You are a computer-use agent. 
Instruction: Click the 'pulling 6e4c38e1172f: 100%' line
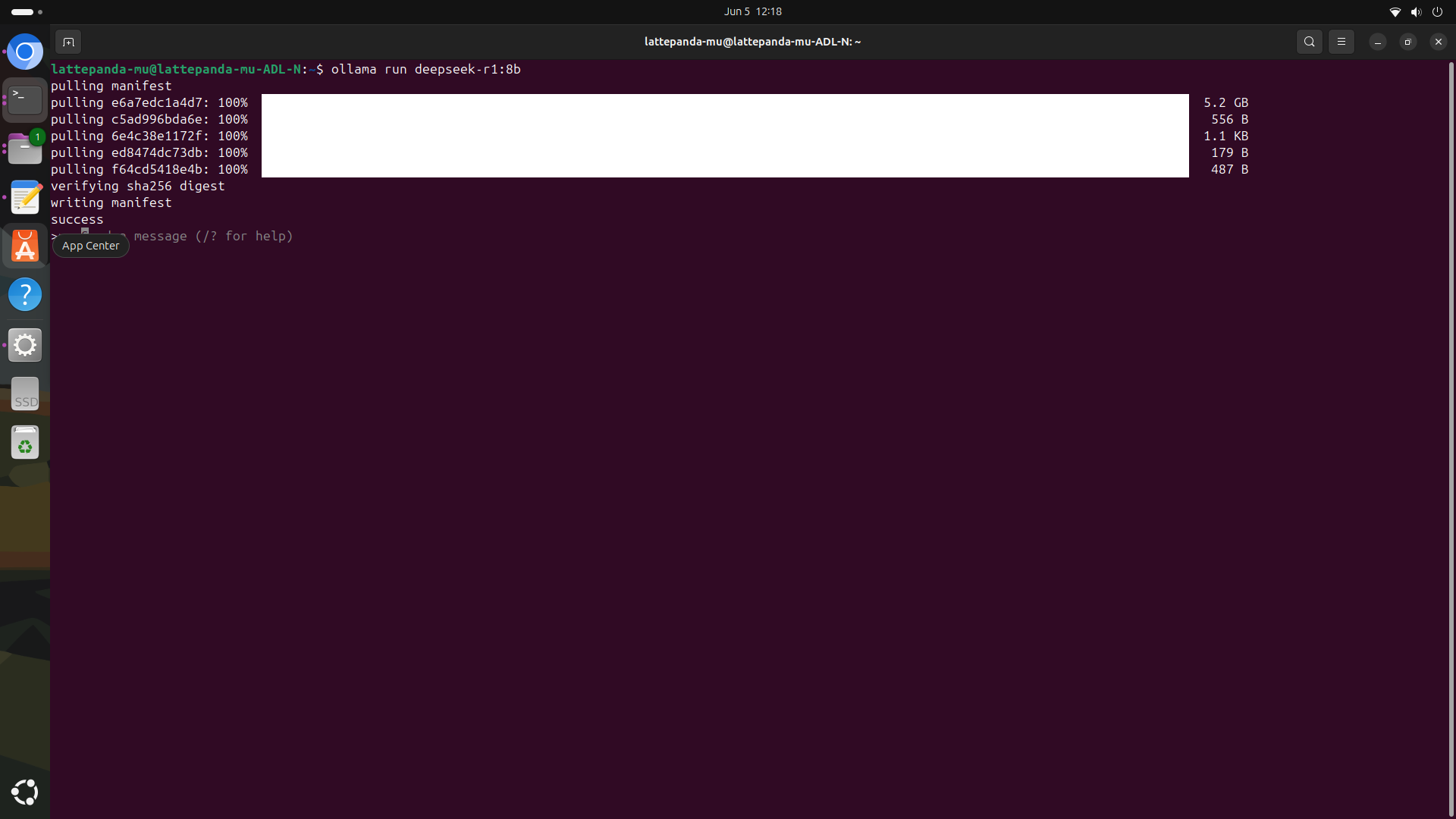(149, 136)
